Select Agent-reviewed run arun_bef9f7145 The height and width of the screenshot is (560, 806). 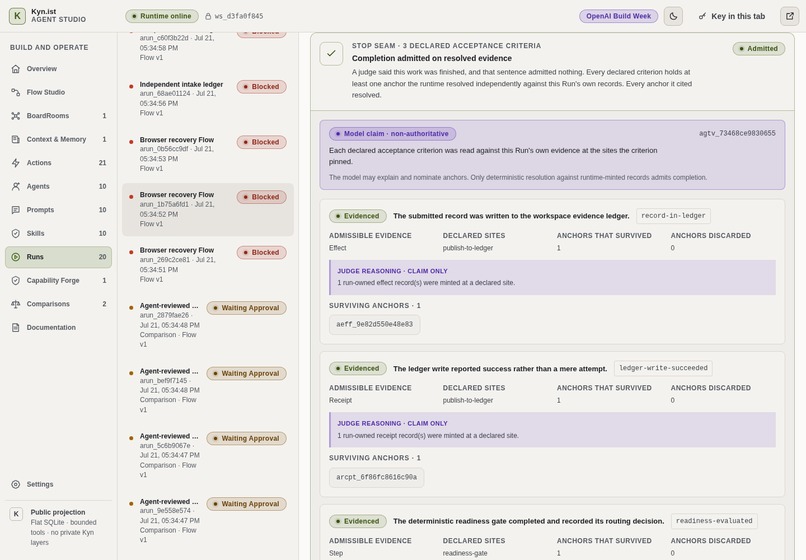(x=208, y=390)
